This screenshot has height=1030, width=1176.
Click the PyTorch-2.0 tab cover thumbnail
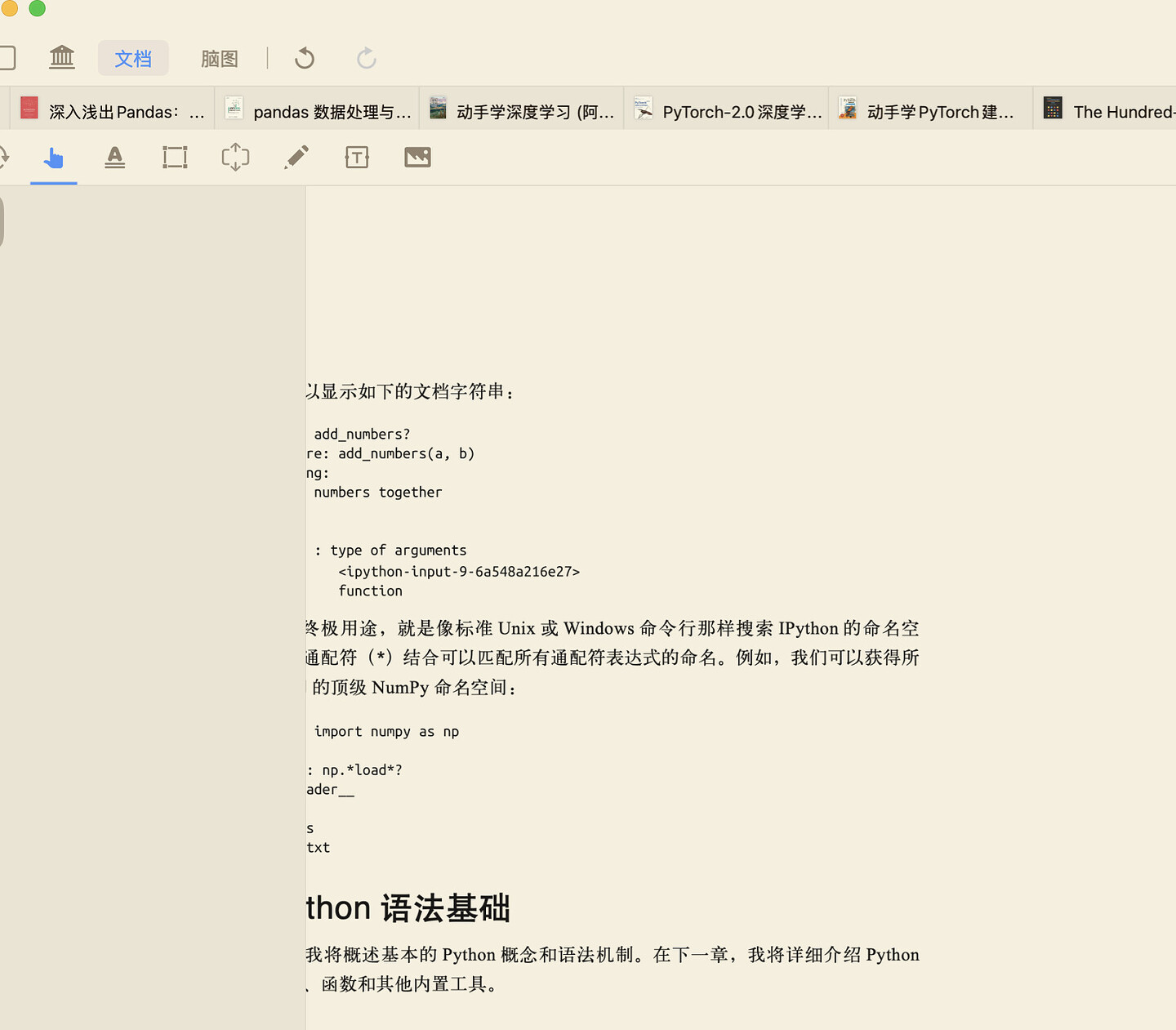644,108
